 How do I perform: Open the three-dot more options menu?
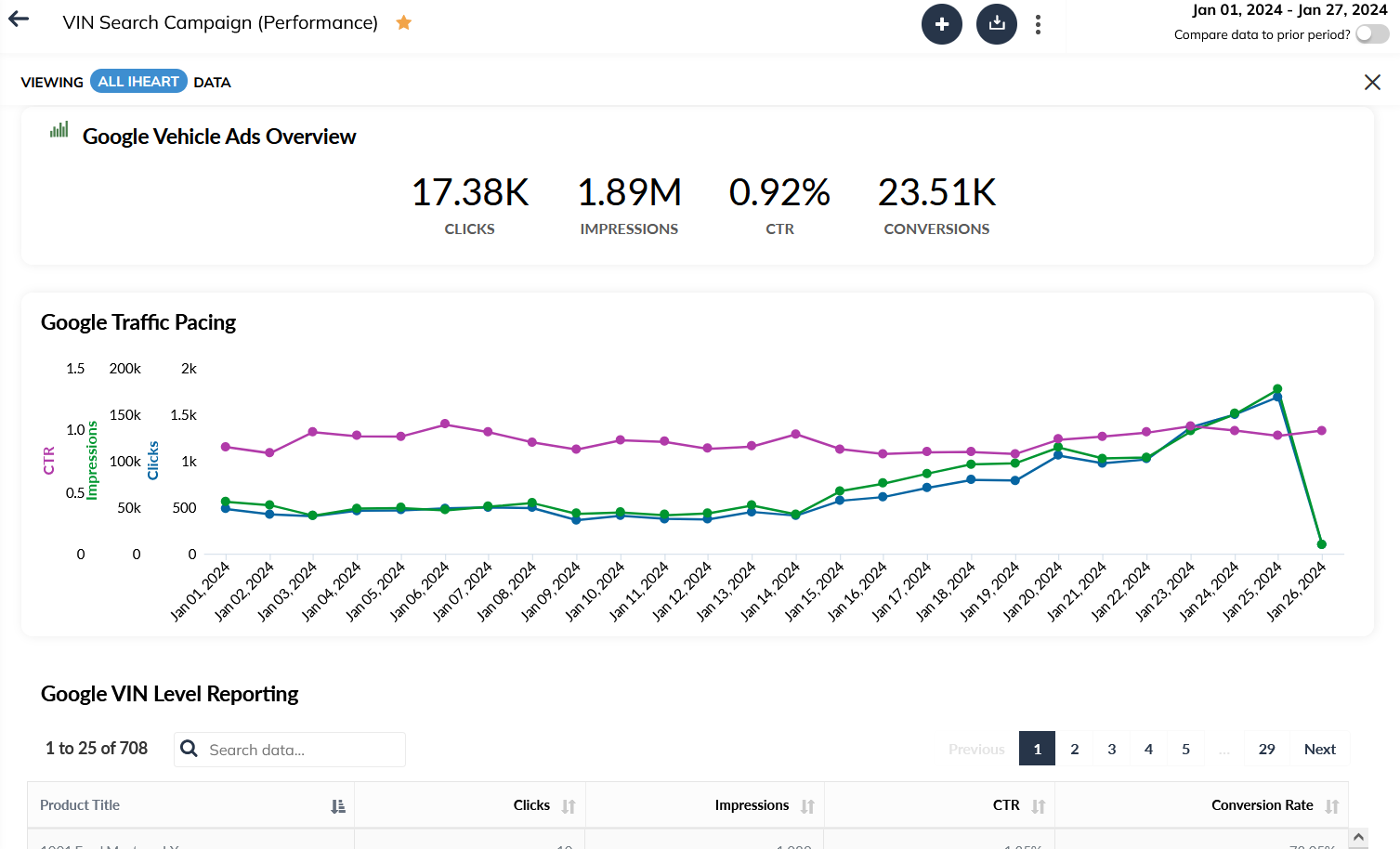[x=1038, y=24]
